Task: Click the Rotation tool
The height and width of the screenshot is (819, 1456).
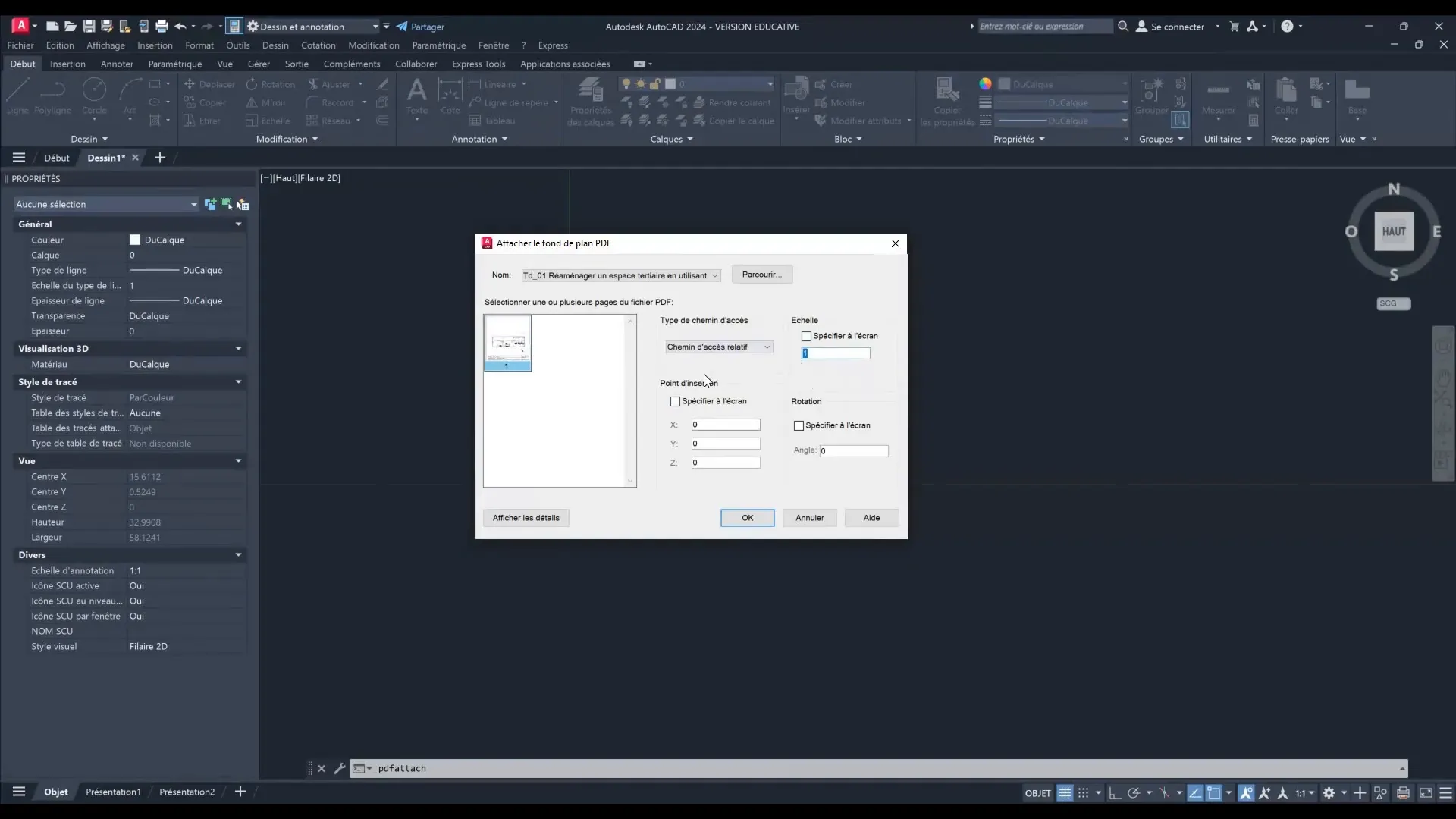Action: tap(271, 84)
